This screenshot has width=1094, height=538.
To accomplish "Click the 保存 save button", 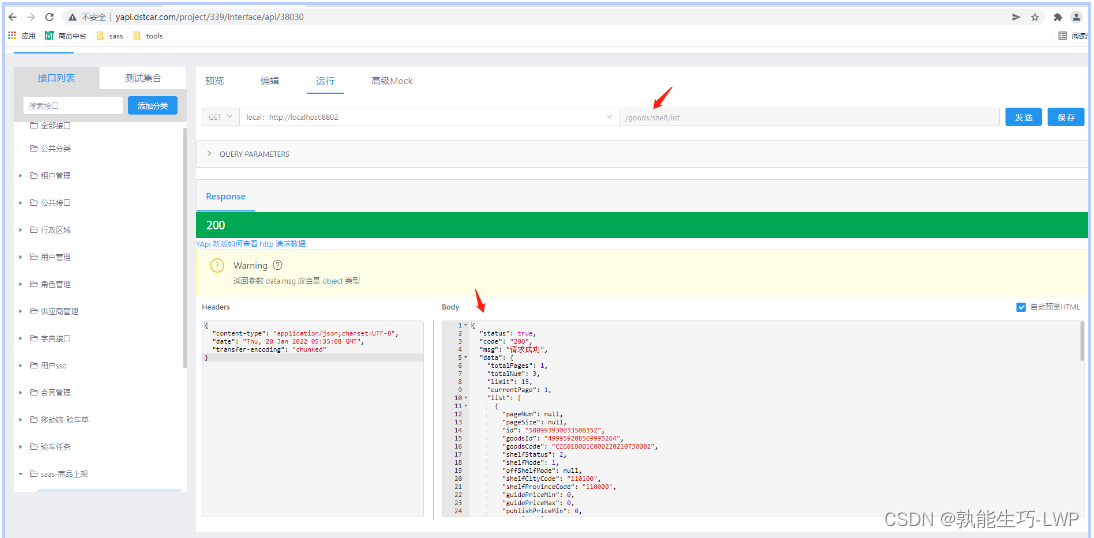I will tap(1066, 117).
